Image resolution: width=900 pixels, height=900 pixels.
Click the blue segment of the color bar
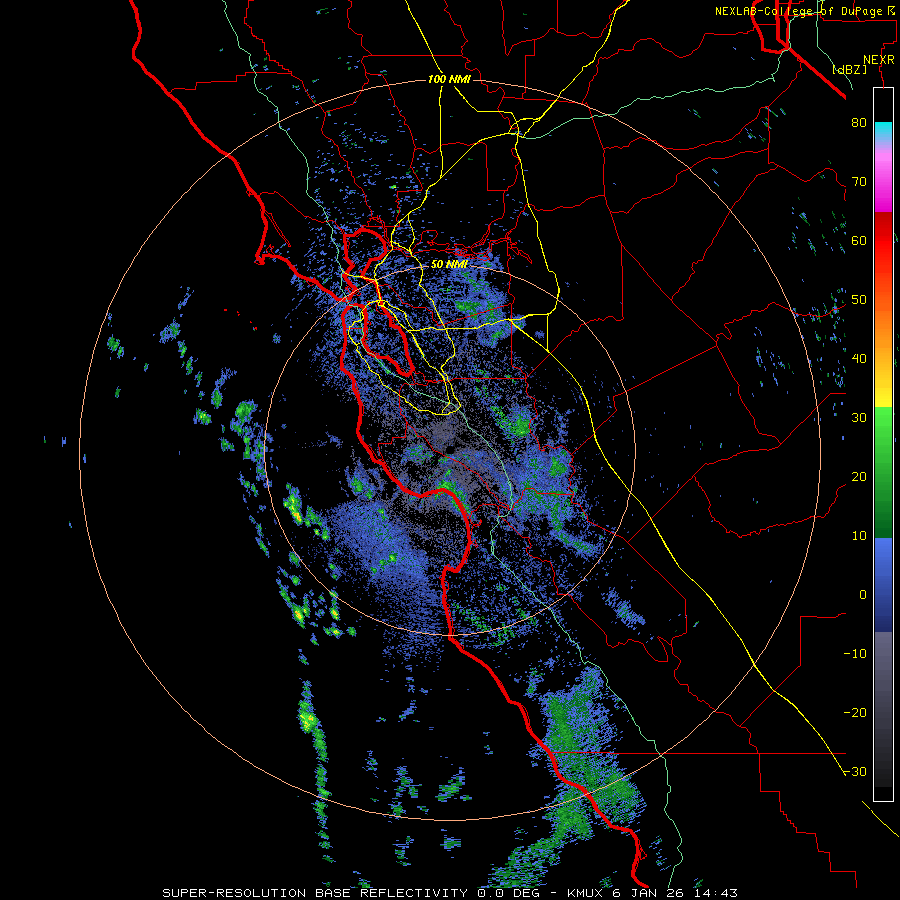[x=883, y=585]
